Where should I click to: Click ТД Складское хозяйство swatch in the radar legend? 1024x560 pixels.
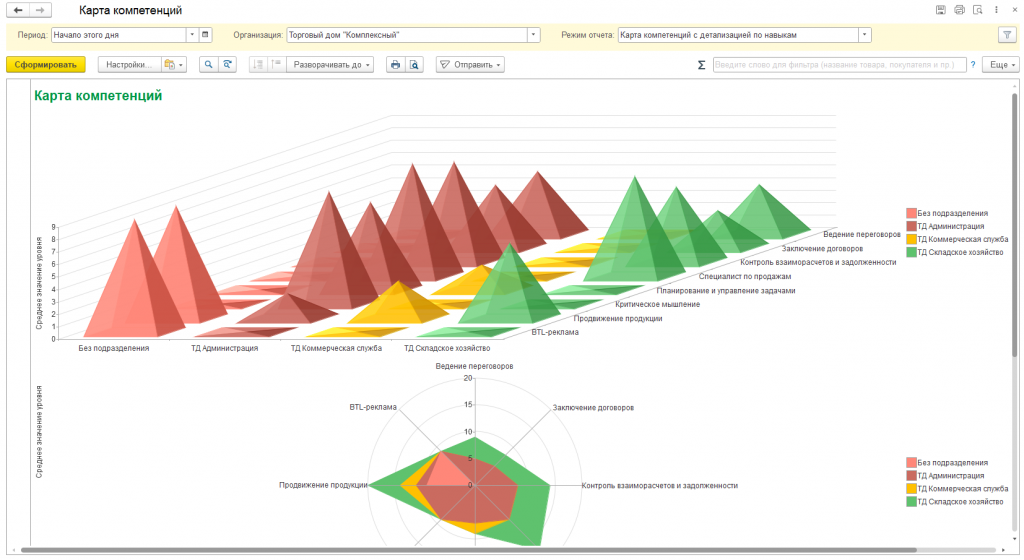click(911, 502)
